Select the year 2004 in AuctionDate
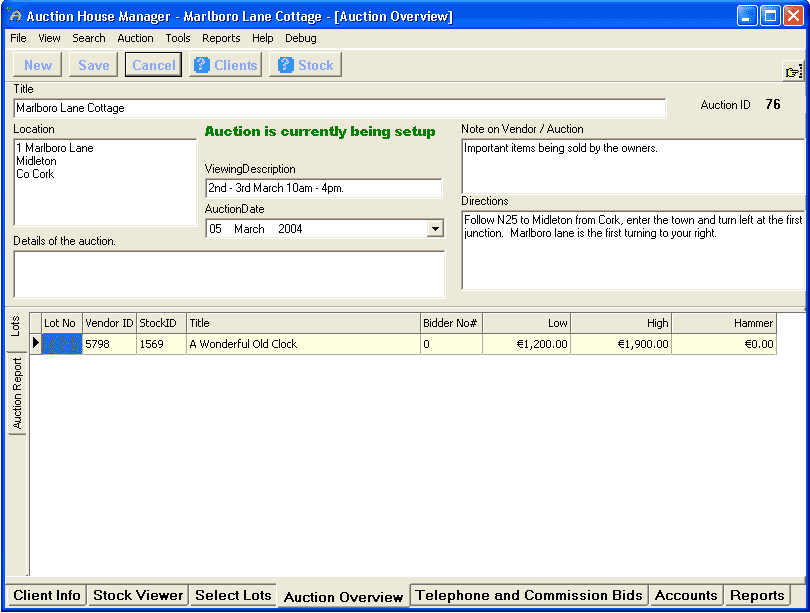This screenshot has height=613, width=810. coord(290,229)
